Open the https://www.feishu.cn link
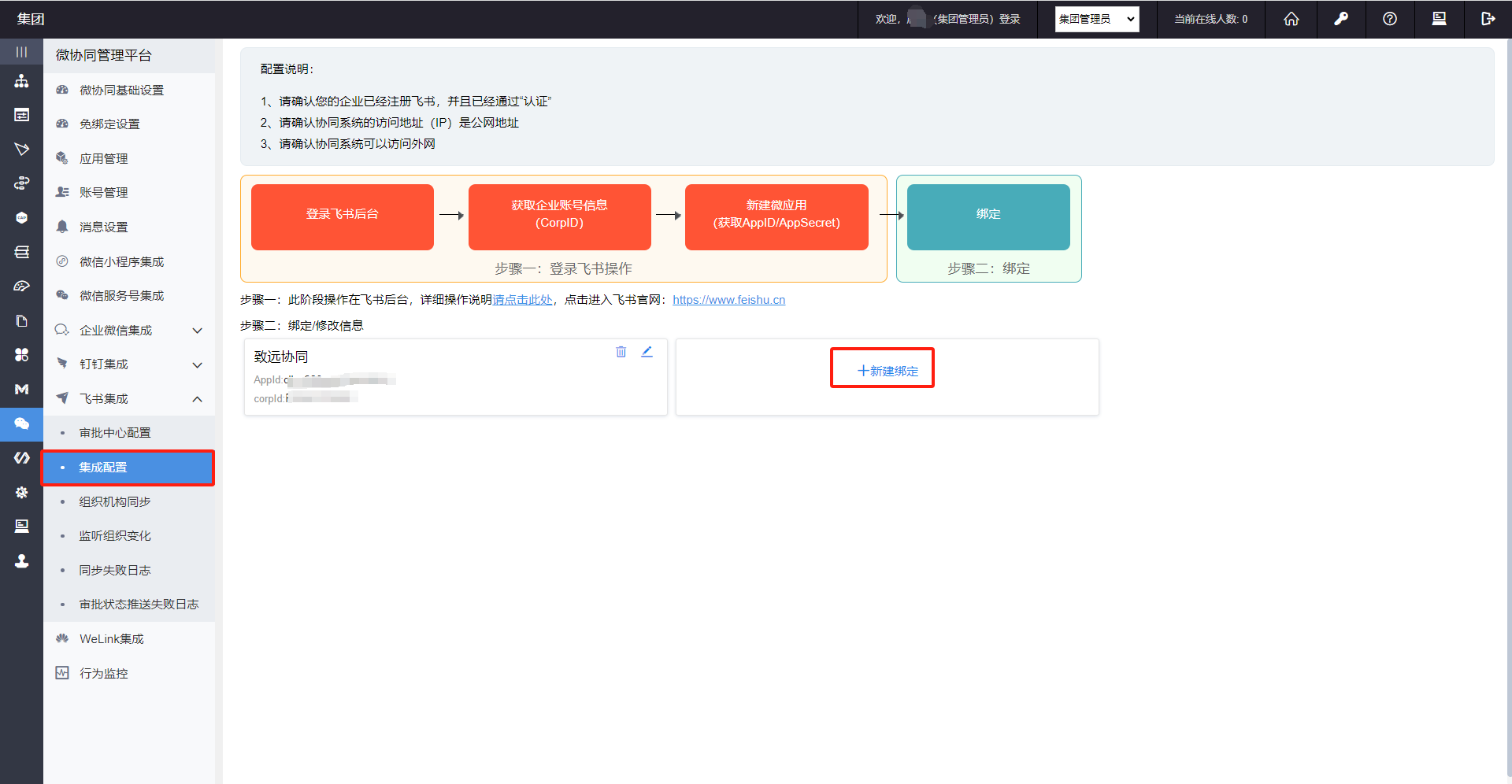The image size is (1512, 784). coord(728,300)
